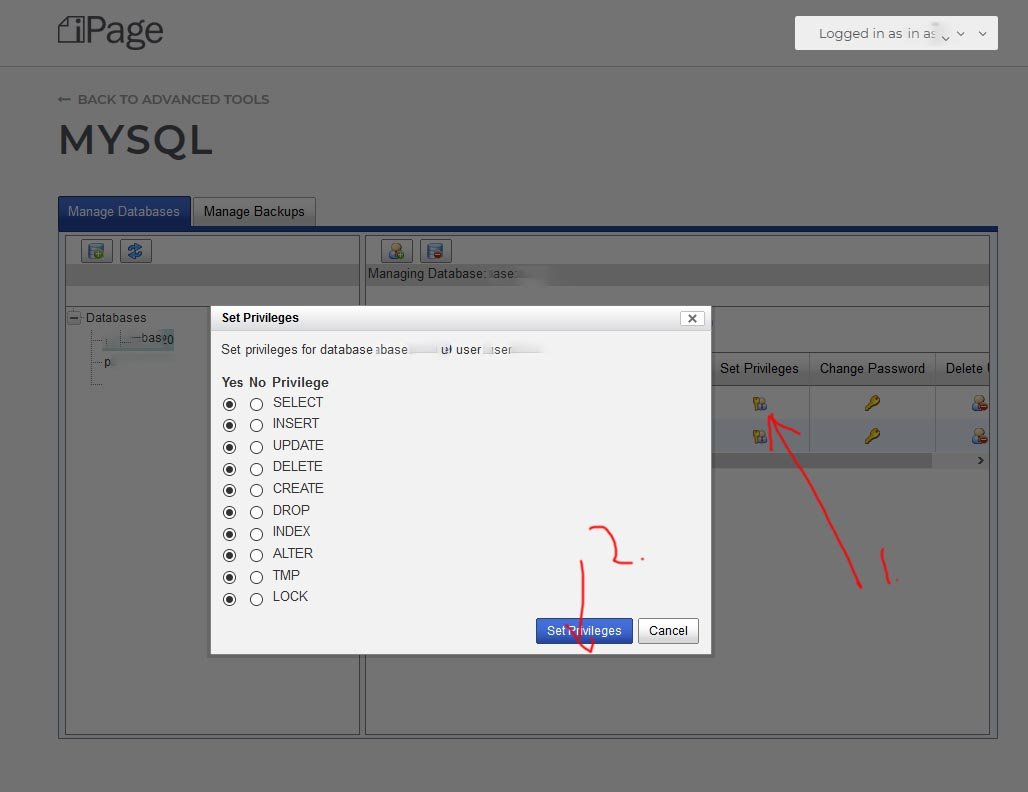Screen dimensions: 1028x792
Task: Select No for CREATE privilege
Action: point(256,490)
